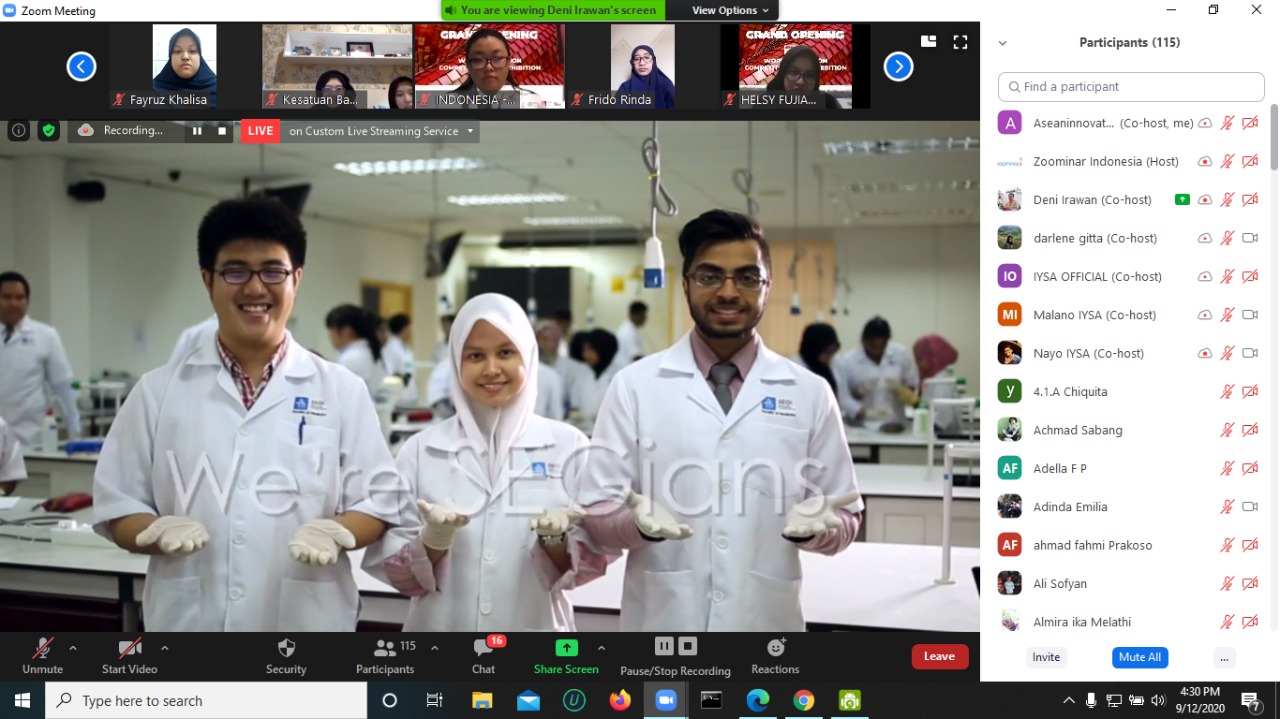
Task: Click the green encryption shield icon
Action: 48,130
